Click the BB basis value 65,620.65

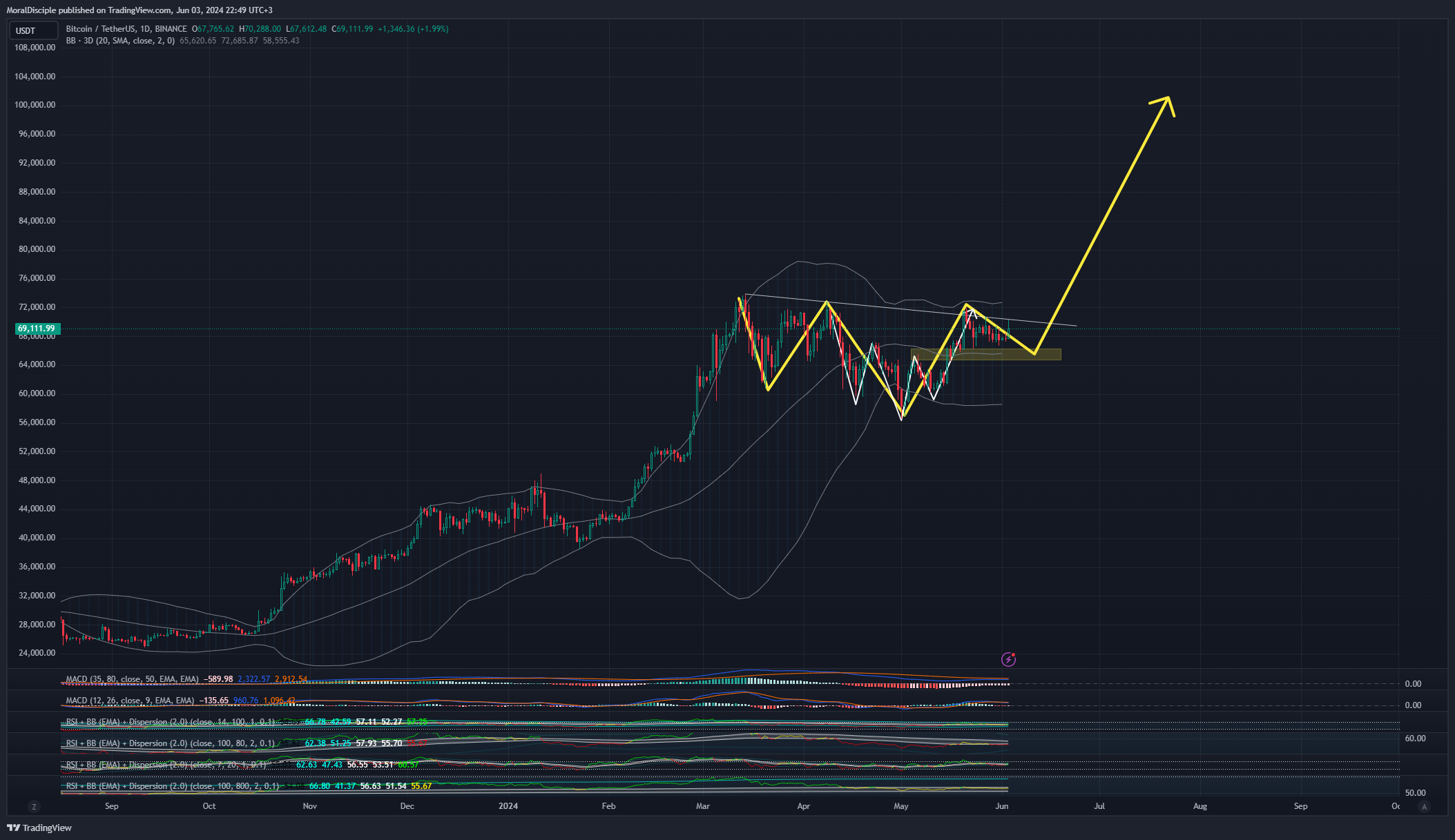pyautogui.click(x=197, y=41)
